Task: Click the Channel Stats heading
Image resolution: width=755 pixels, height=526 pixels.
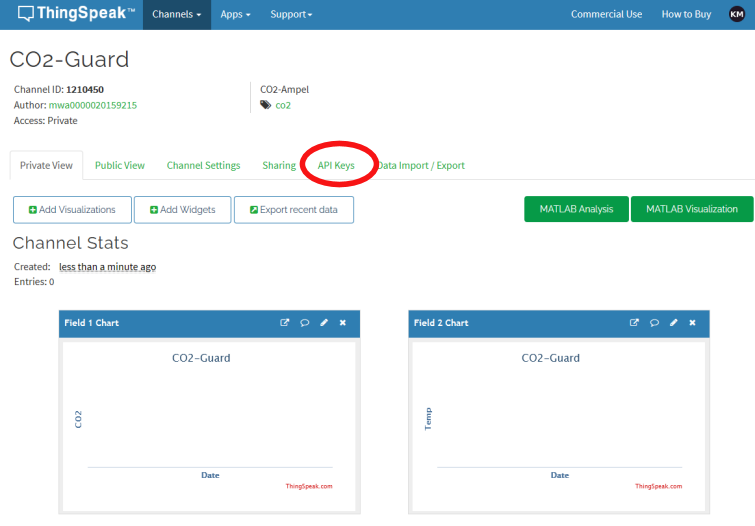Action: 70,243
